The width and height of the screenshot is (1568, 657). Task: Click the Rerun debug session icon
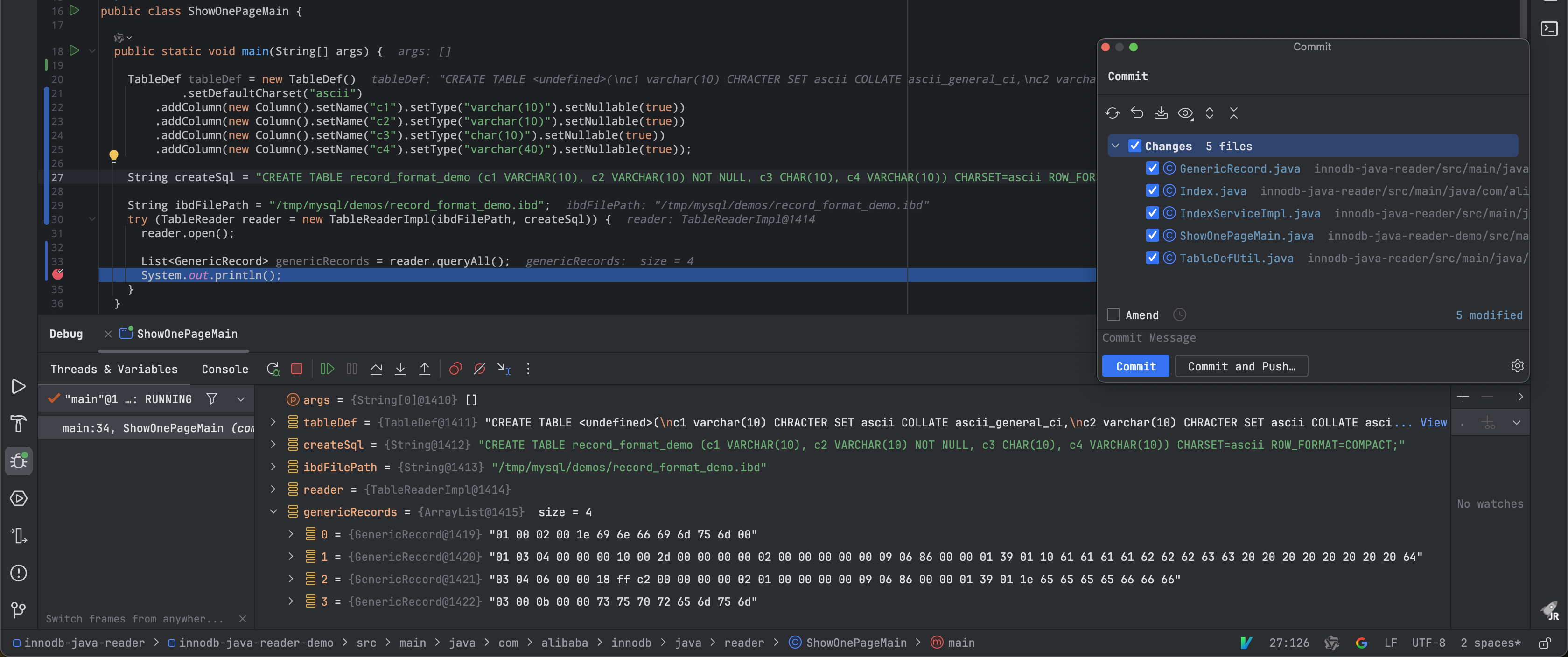click(273, 369)
